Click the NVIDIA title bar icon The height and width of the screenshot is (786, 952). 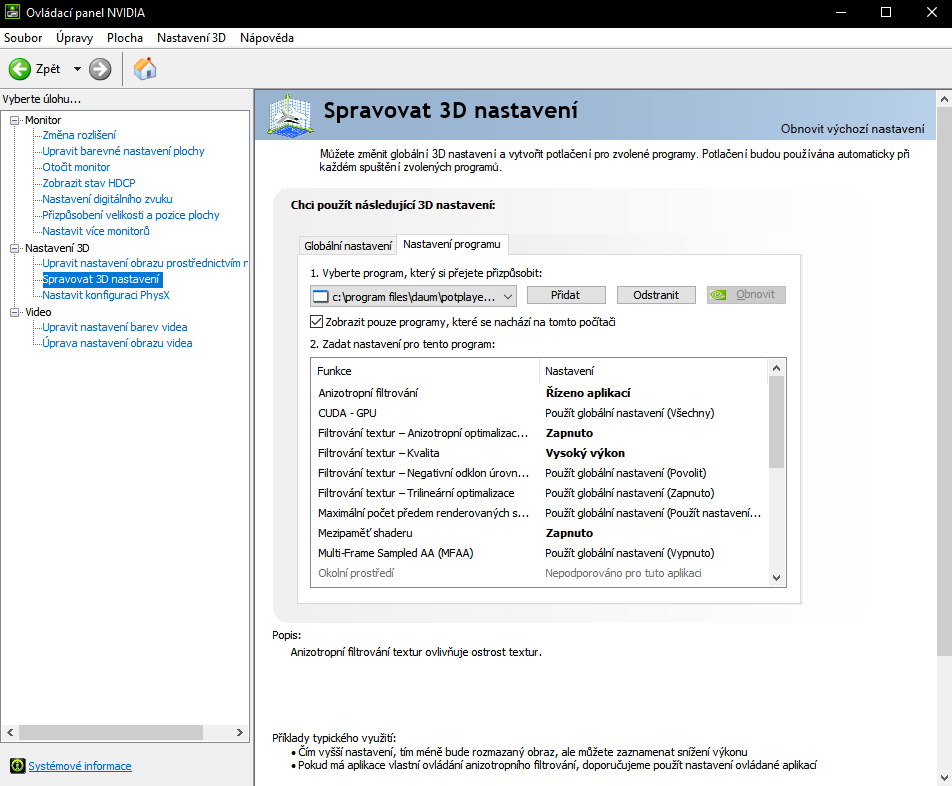coord(12,12)
